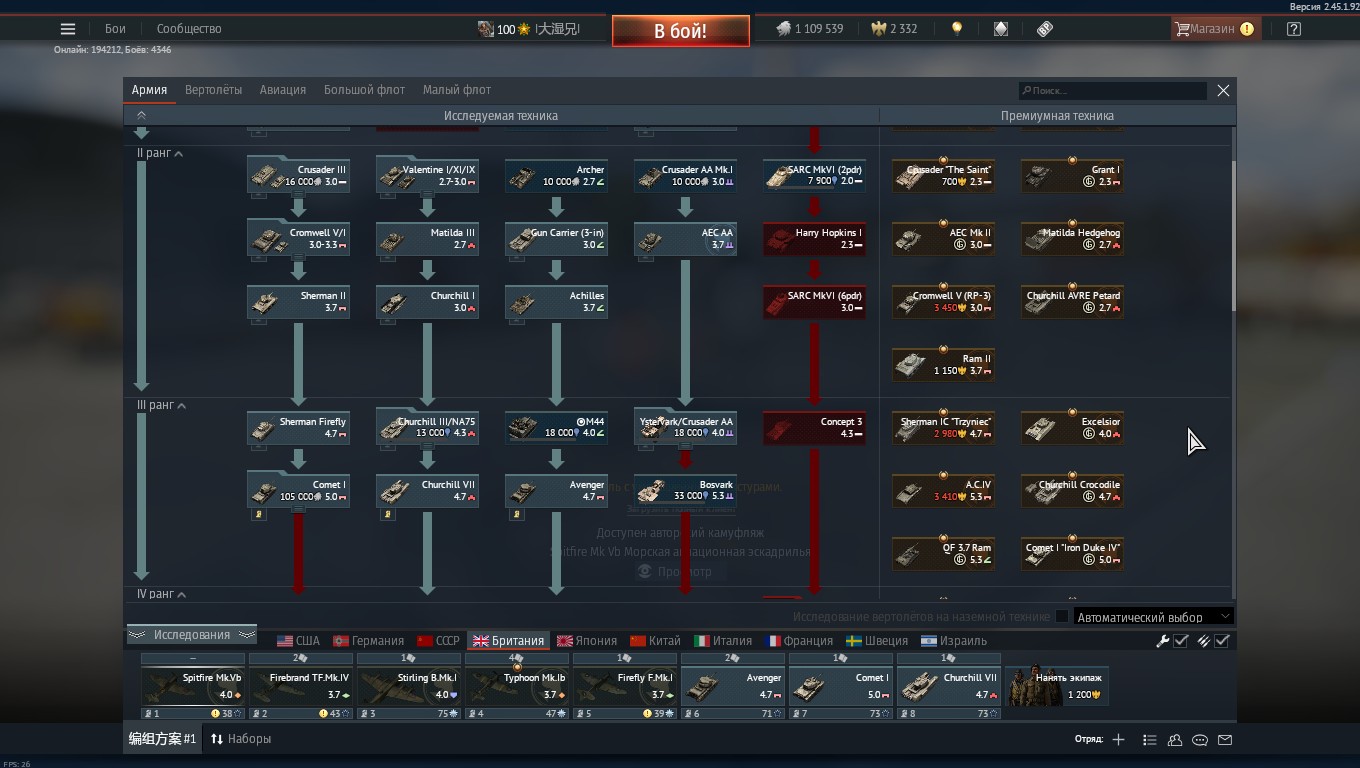Click the player profile avatar icon
The height and width of the screenshot is (768, 1360).
click(x=485, y=29)
